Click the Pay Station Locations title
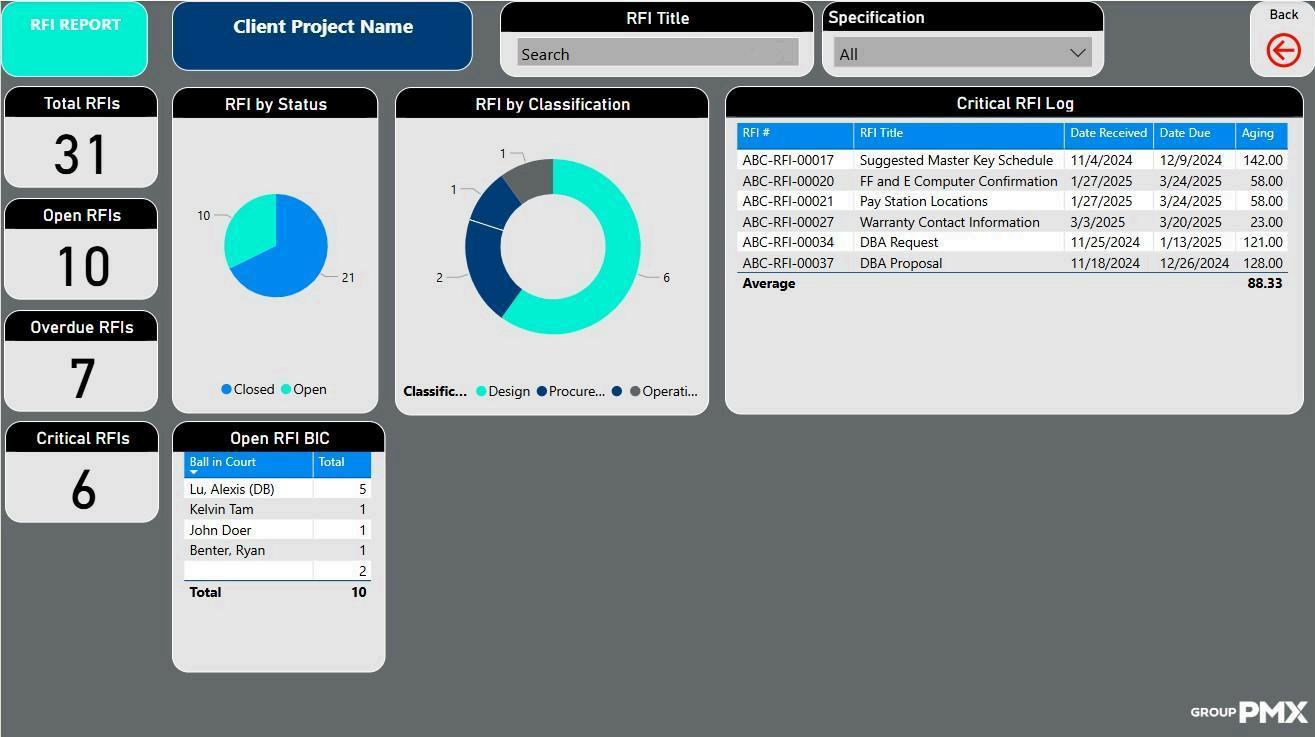This screenshot has height=737, width=1315. pyautogui.click(x=923, y=201)
